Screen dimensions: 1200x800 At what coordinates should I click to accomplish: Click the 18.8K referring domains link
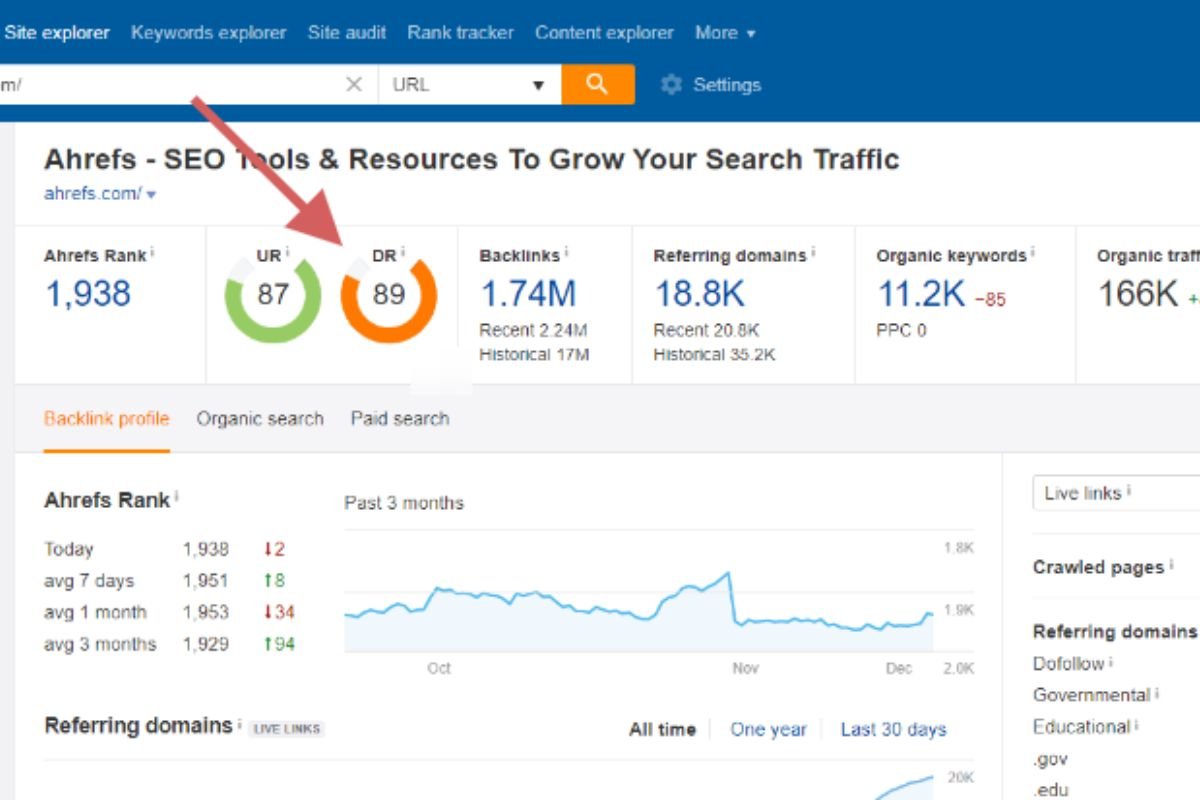tap(699, 294)
